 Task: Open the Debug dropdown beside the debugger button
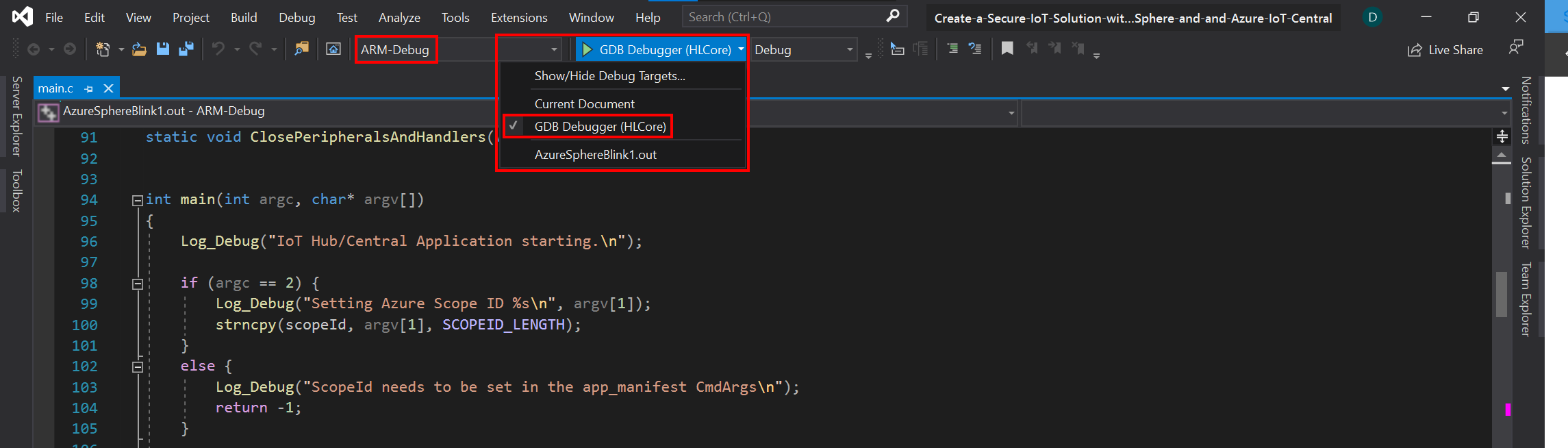(x=804, y=50)
